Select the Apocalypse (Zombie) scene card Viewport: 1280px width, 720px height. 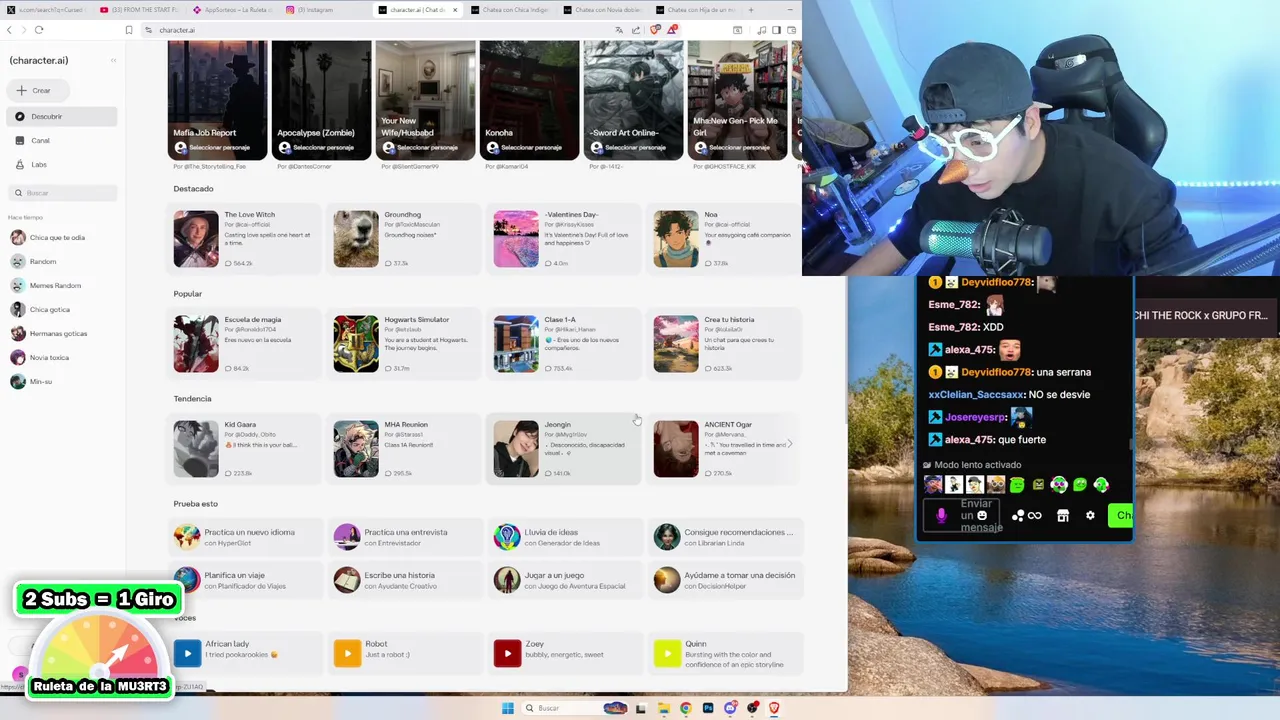tap(321, 100)
